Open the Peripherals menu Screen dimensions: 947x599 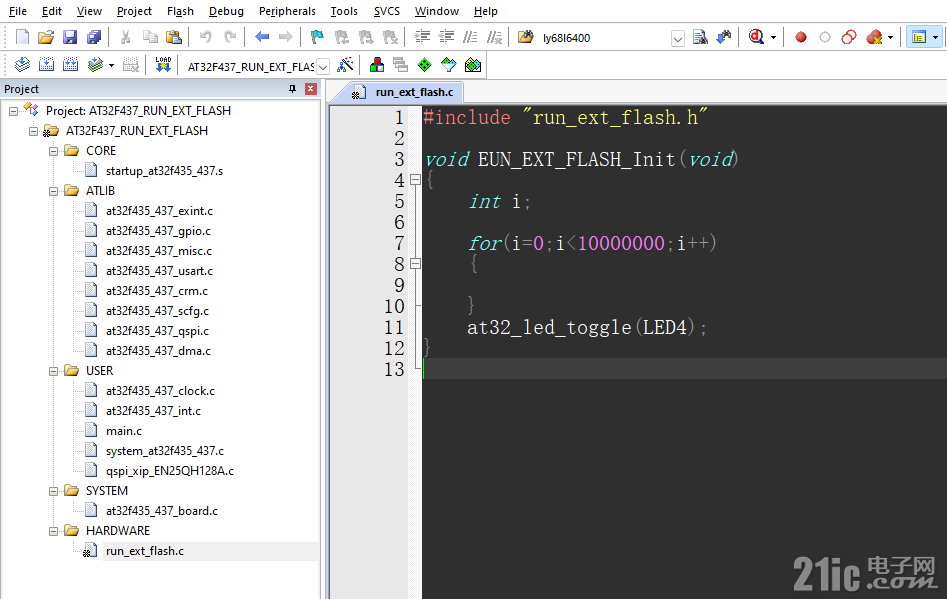(287, 11)
